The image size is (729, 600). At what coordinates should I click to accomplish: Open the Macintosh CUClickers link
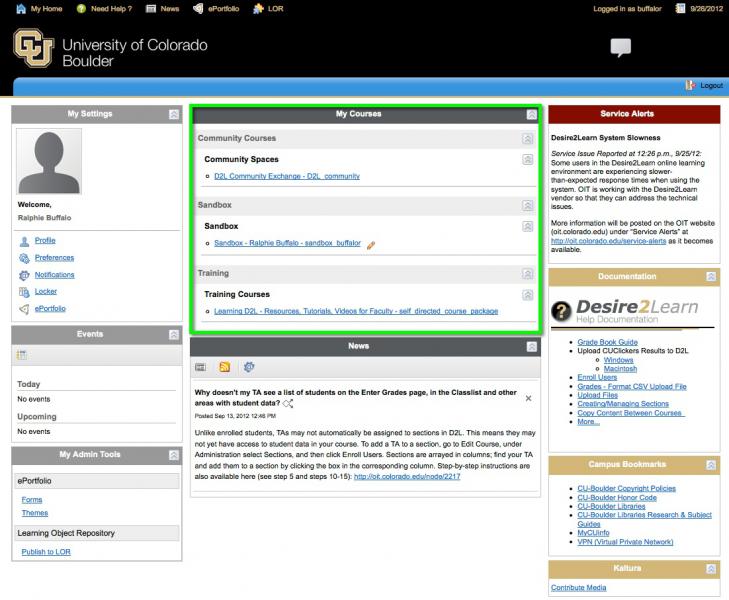pos(620,369)
